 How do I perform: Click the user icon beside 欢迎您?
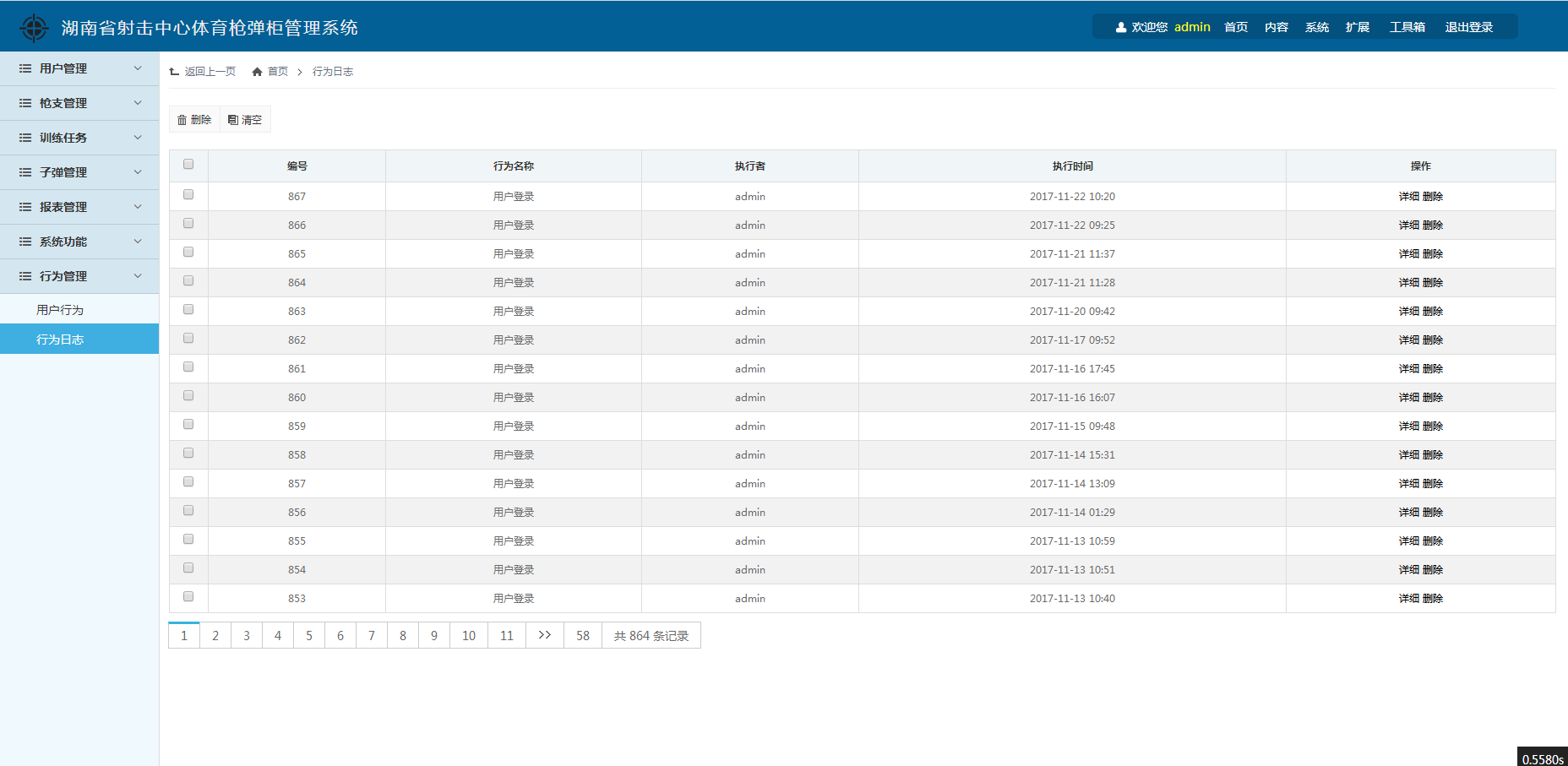pos(1120,27)
